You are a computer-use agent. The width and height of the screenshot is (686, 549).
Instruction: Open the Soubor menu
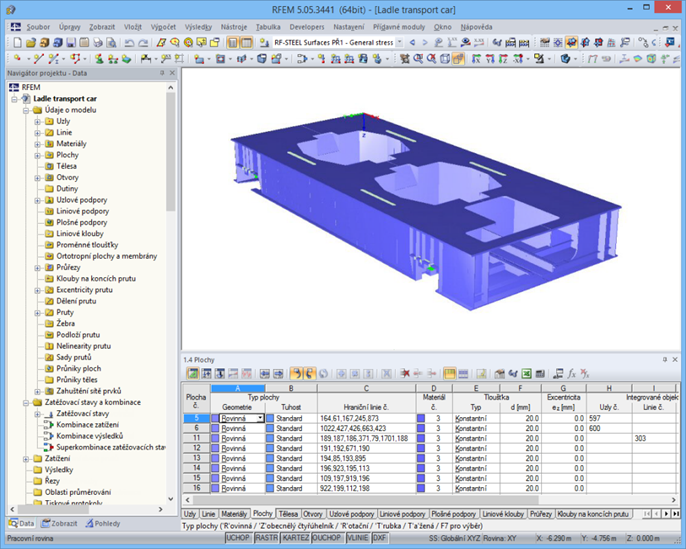coord(38,27)
